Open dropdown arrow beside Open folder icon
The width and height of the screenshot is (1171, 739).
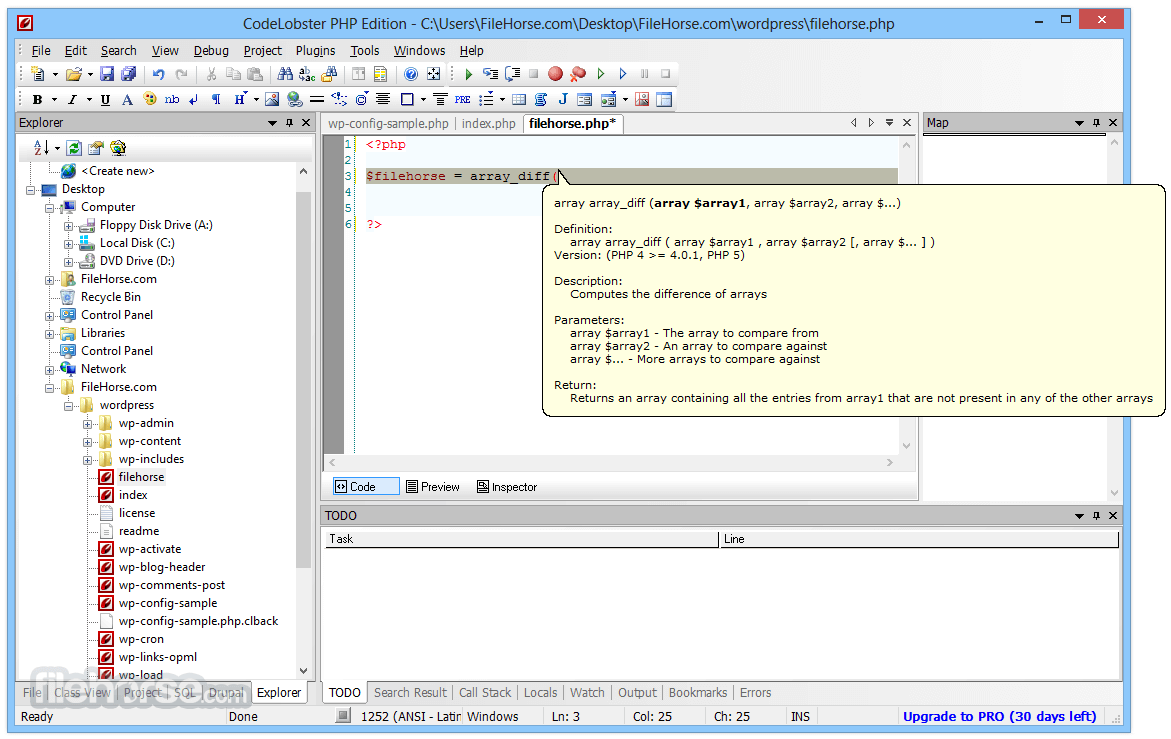(x=90, y=75)
